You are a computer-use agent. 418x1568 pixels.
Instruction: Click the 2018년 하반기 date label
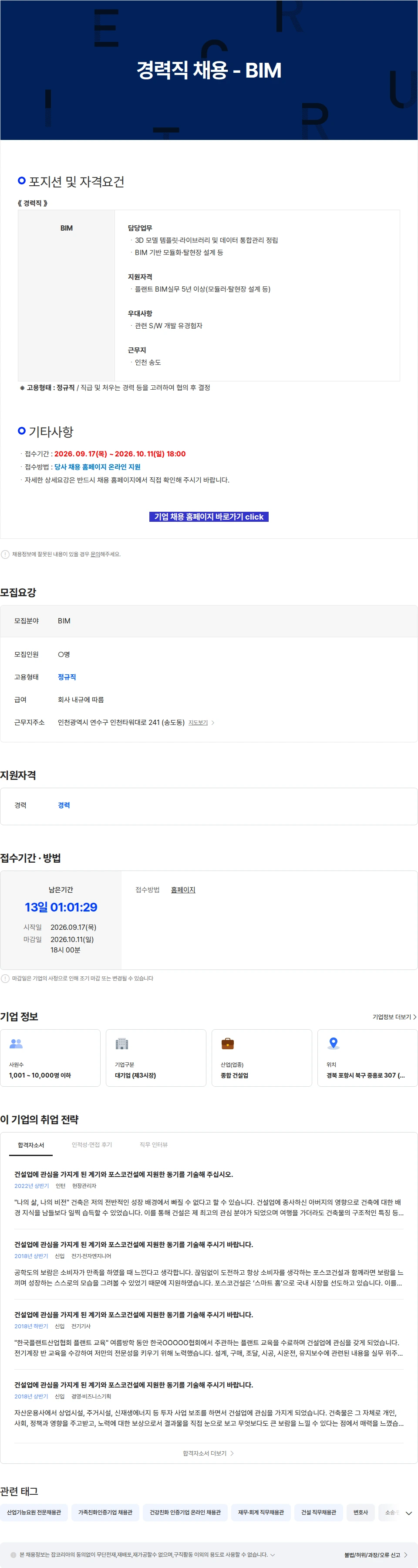[x=31, y=1326]
